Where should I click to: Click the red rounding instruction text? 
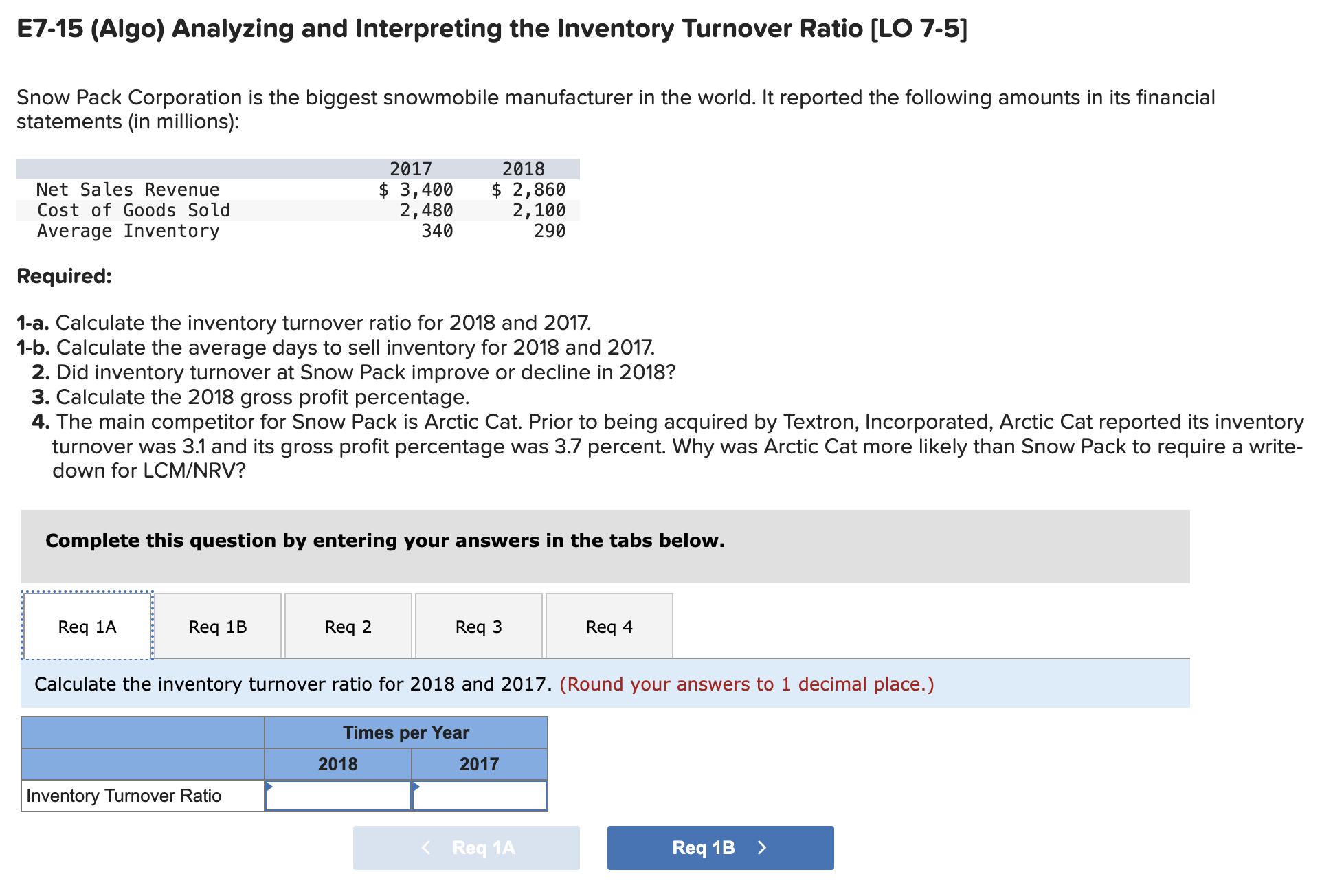[746, 684]
